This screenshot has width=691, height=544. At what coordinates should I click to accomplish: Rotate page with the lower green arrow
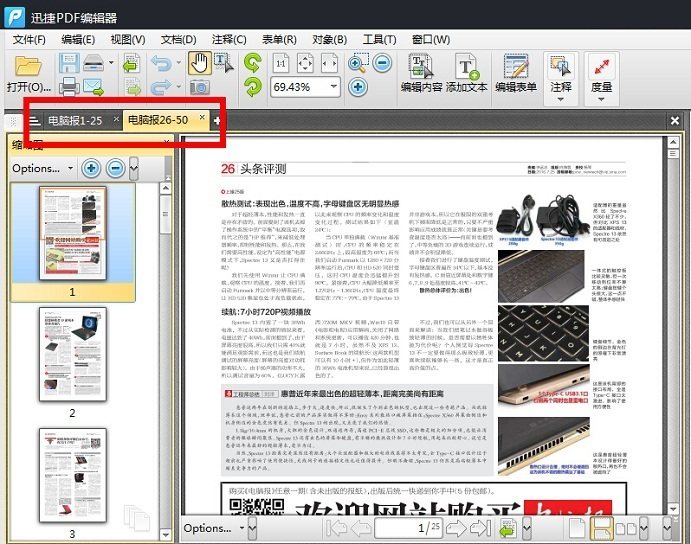click(253, 87)
